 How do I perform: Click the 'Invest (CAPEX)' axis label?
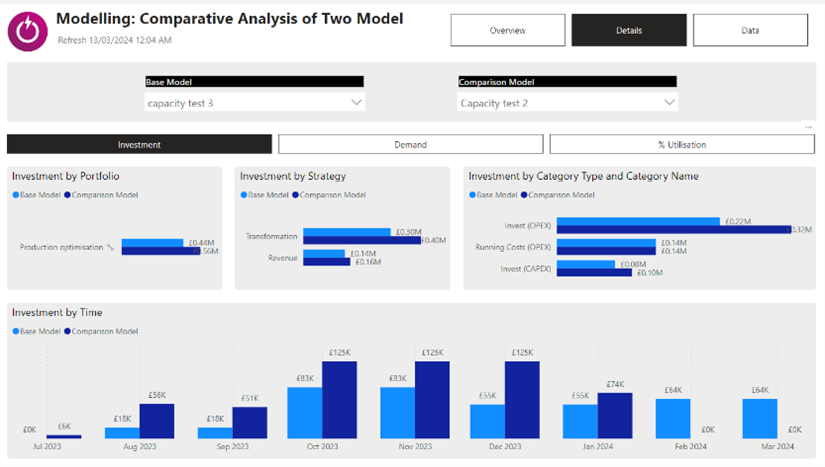coord(526,269)
